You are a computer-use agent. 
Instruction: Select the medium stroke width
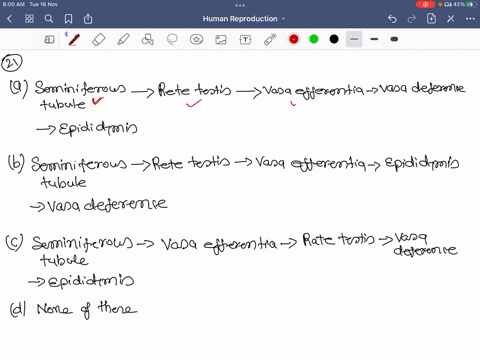tap(374, 39)
